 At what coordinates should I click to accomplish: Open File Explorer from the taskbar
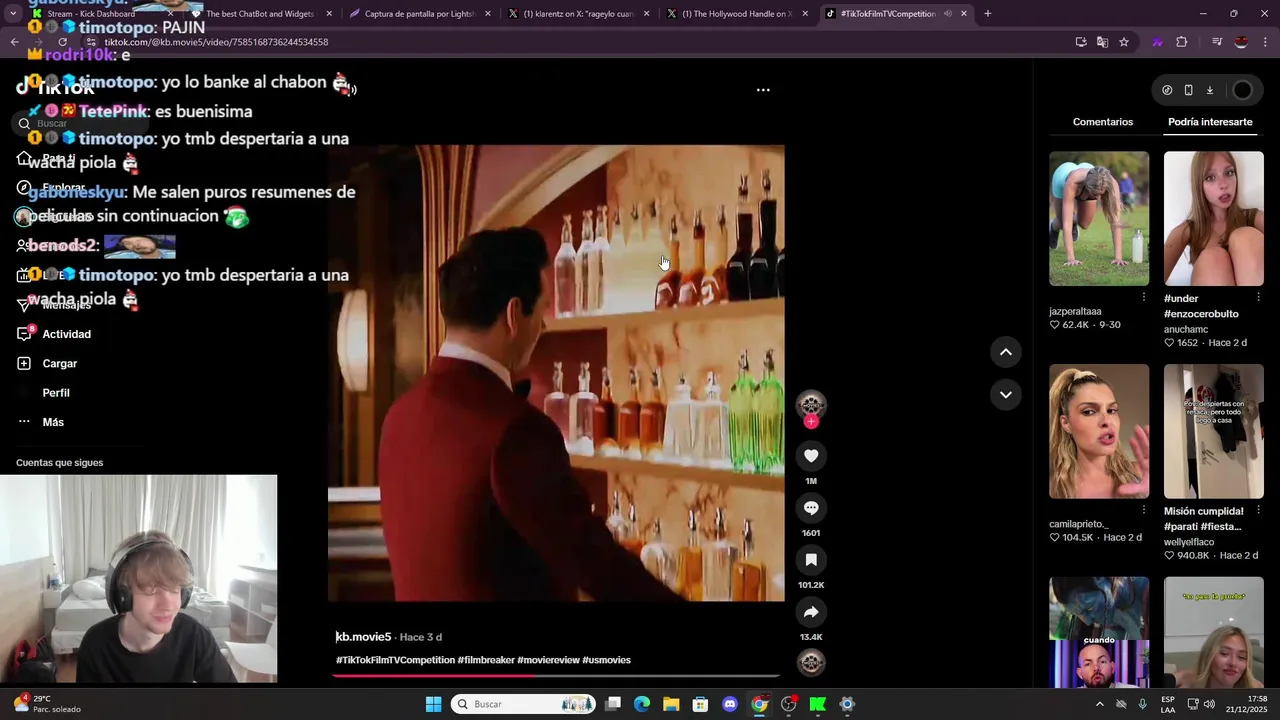[x=671, y=704]
